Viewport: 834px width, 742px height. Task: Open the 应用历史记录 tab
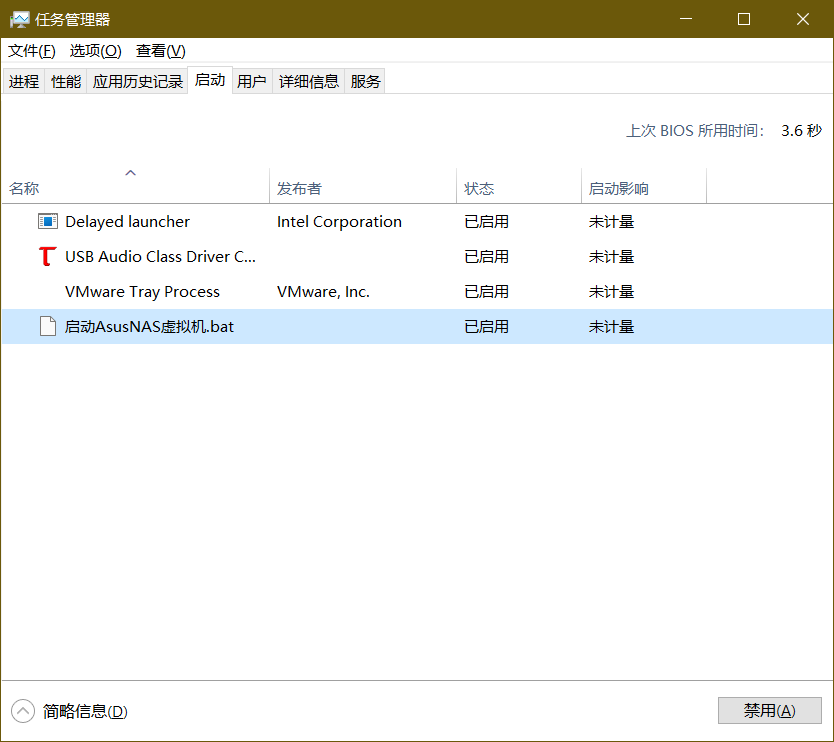(x=138, y=82)
